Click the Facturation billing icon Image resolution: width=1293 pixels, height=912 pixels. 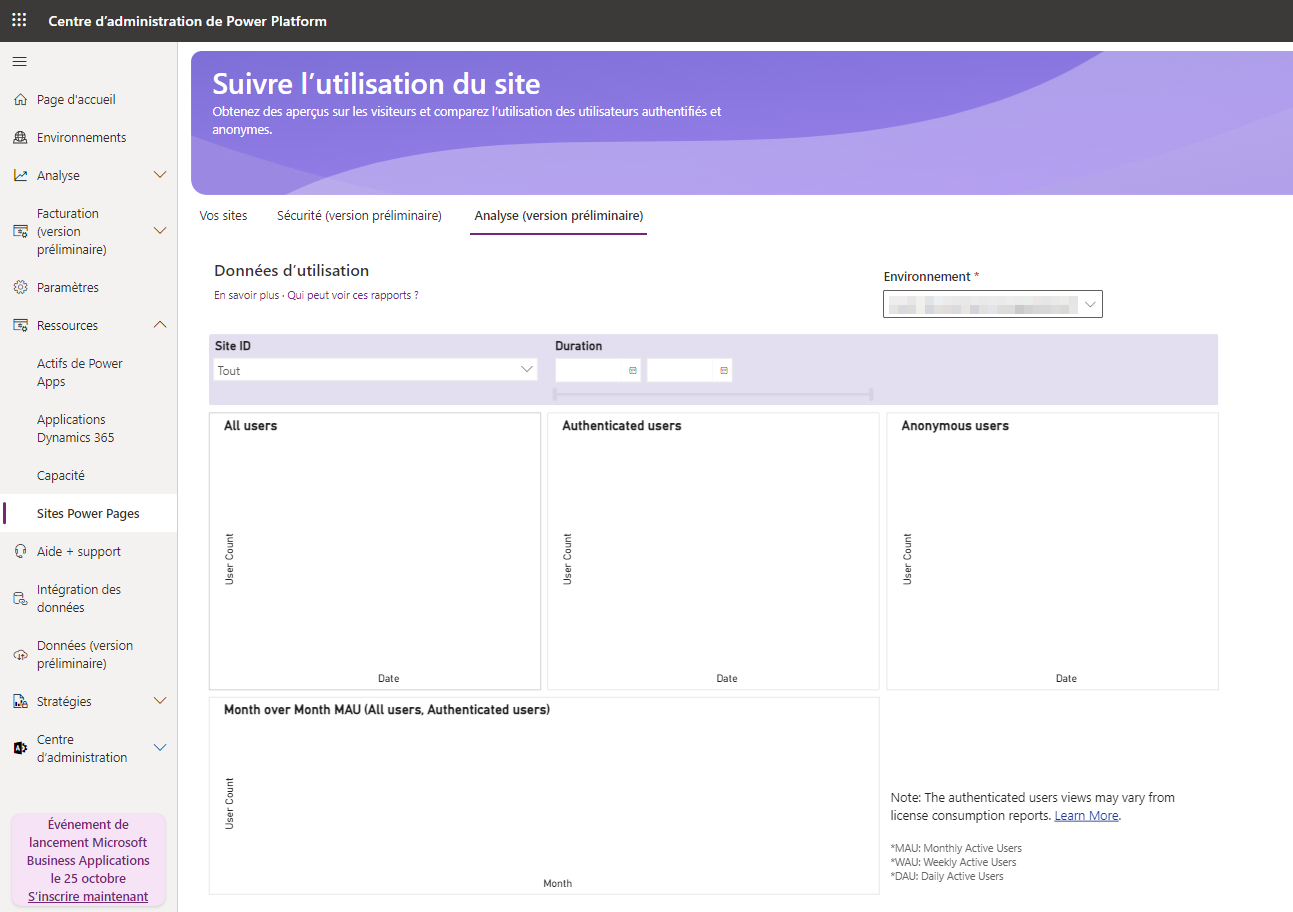[20, 232]
